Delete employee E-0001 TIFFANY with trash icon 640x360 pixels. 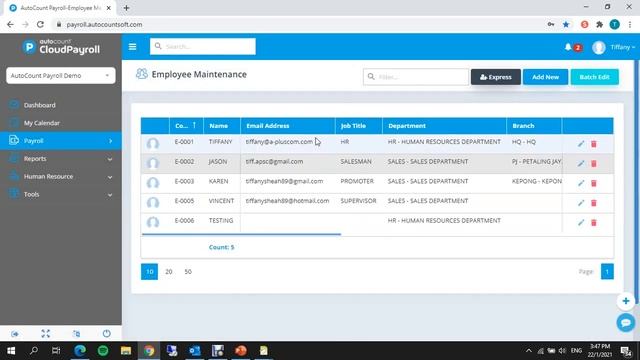594,144
